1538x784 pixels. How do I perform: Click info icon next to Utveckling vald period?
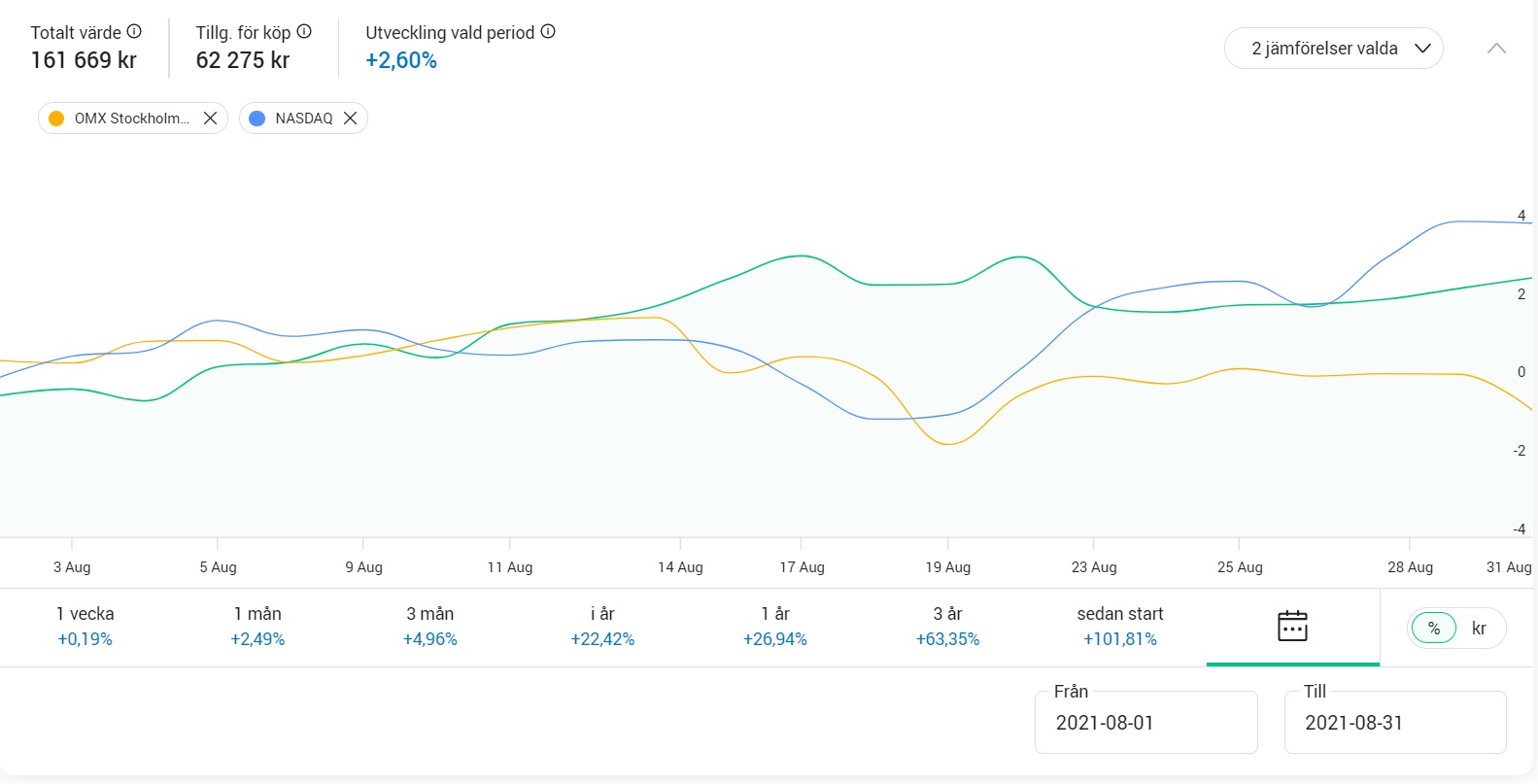point(548,31)
